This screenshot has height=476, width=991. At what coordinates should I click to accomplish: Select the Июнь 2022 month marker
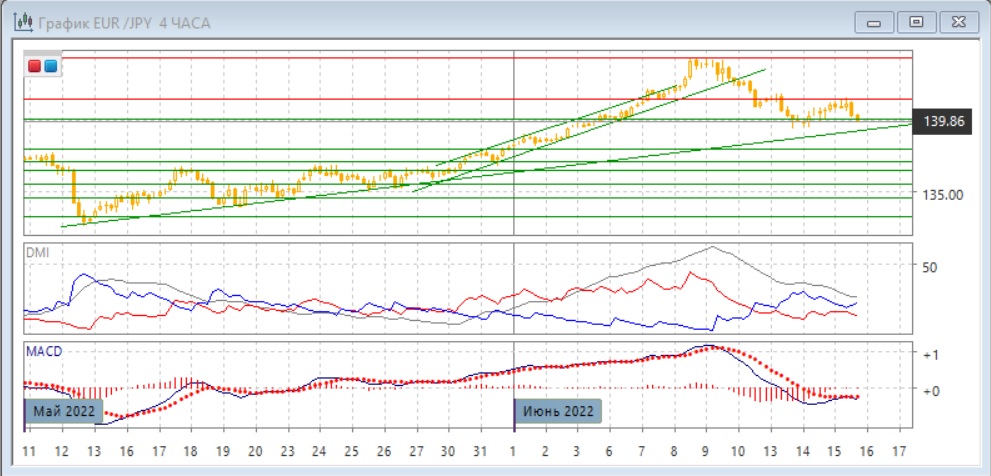point(558,412)
